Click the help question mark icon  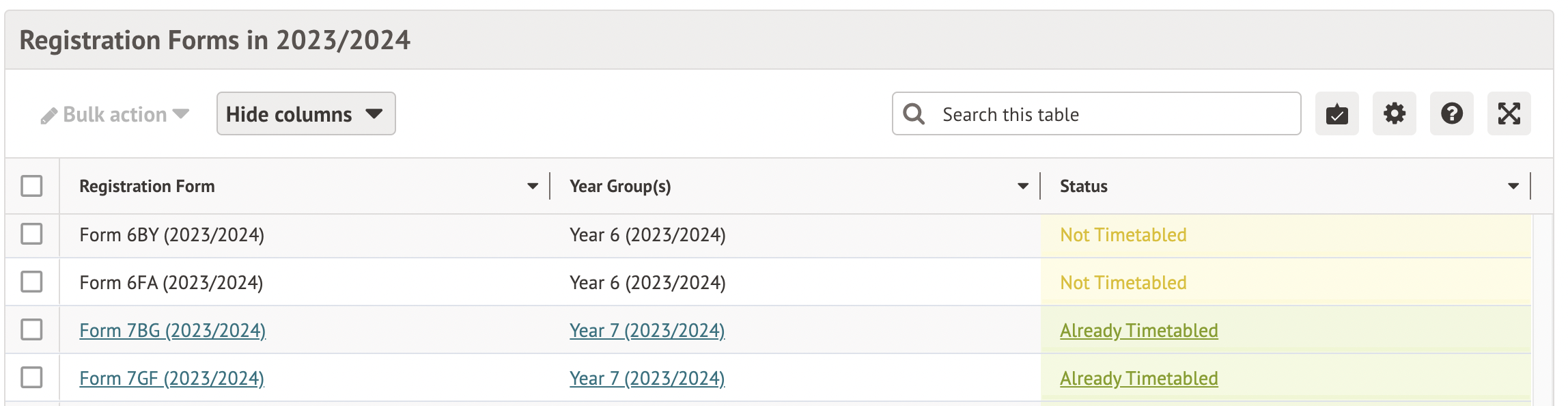coord(1451,113)
